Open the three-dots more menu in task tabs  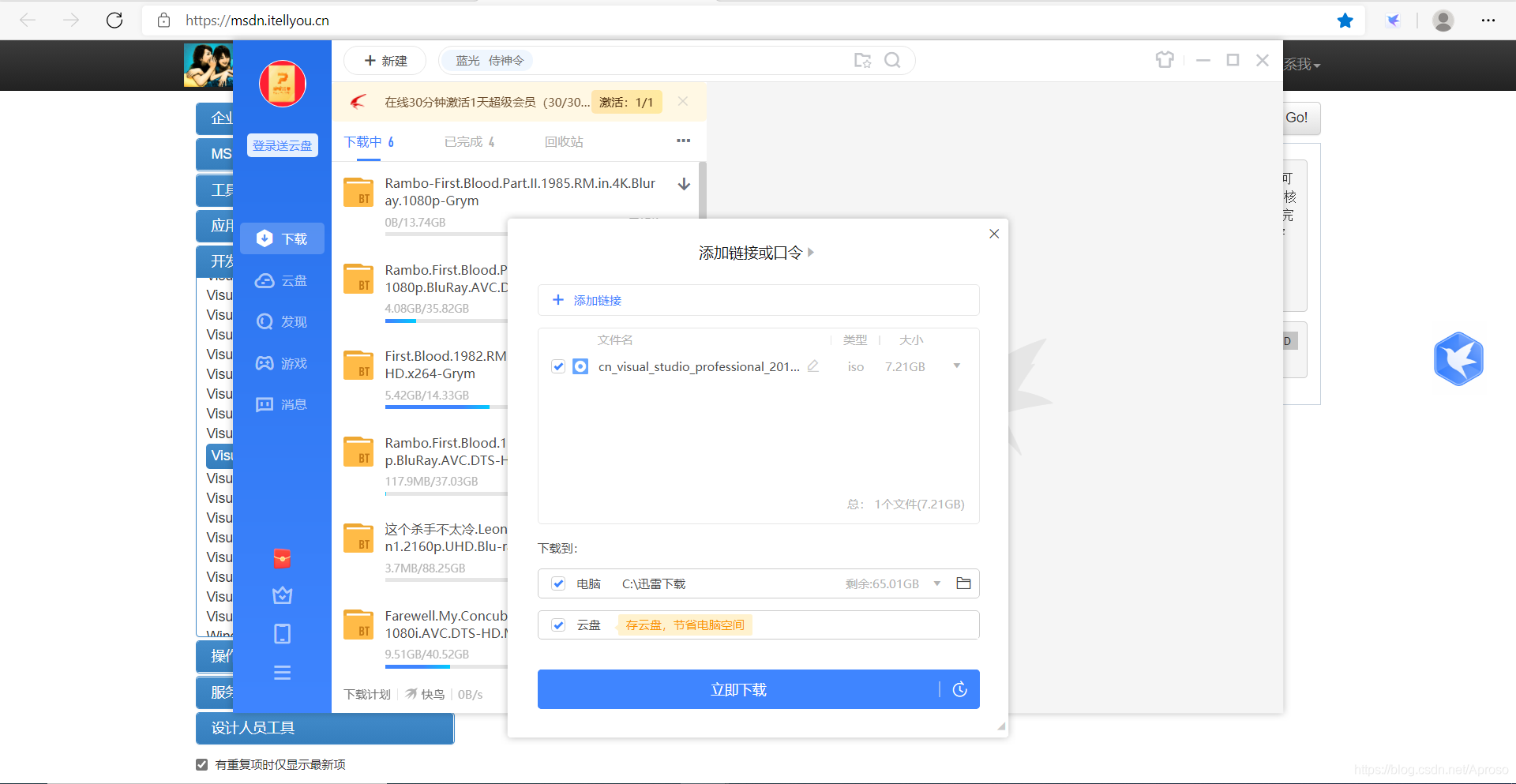click(684, 141)
